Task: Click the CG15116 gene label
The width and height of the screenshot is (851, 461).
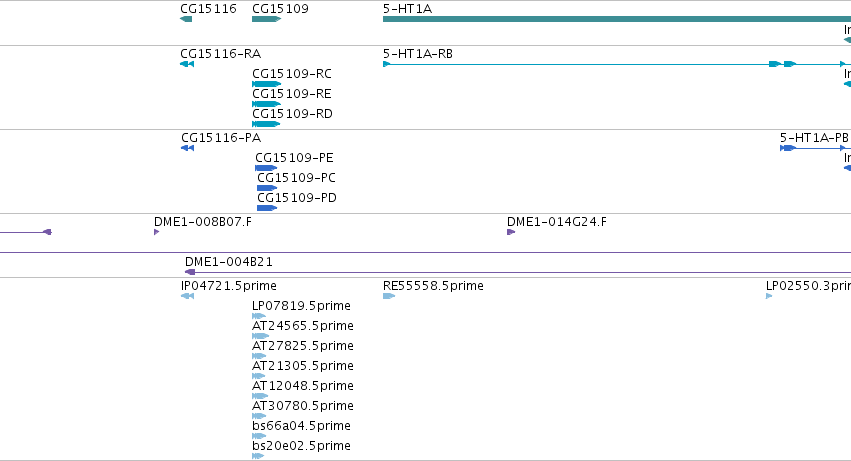Action: [x=208, y=9]
